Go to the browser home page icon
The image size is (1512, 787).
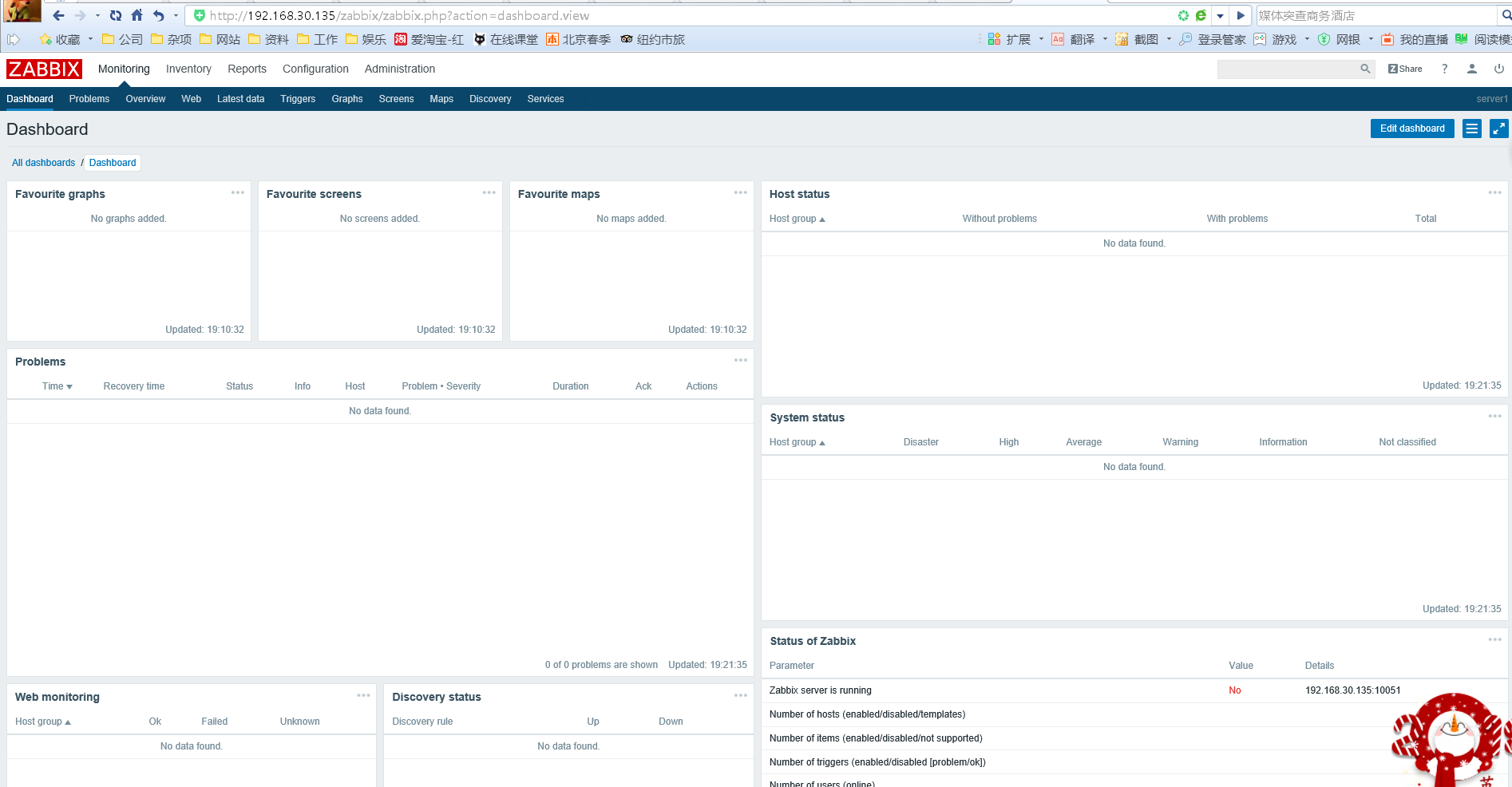tap(137, 15)
